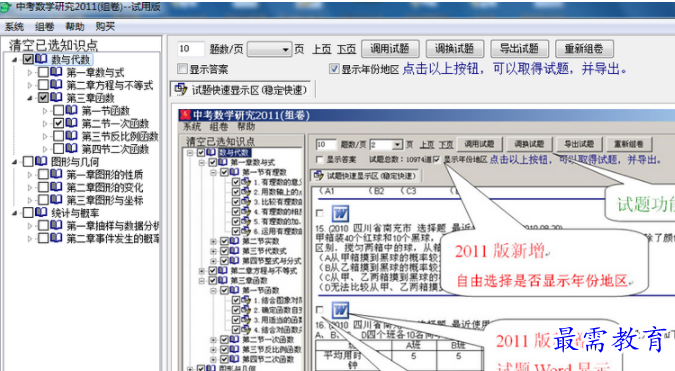Viewport: 675px width, 371px height.
Task: Click the 重新组卷 button
Action: click(x=584, y=49)
